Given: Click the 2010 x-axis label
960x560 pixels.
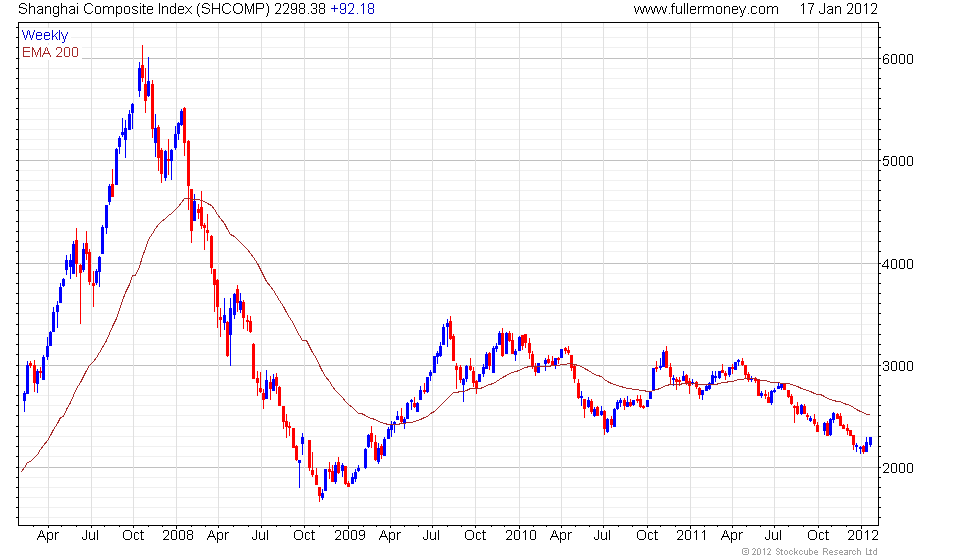Looking at the screenshot, I should click(520, 536).
